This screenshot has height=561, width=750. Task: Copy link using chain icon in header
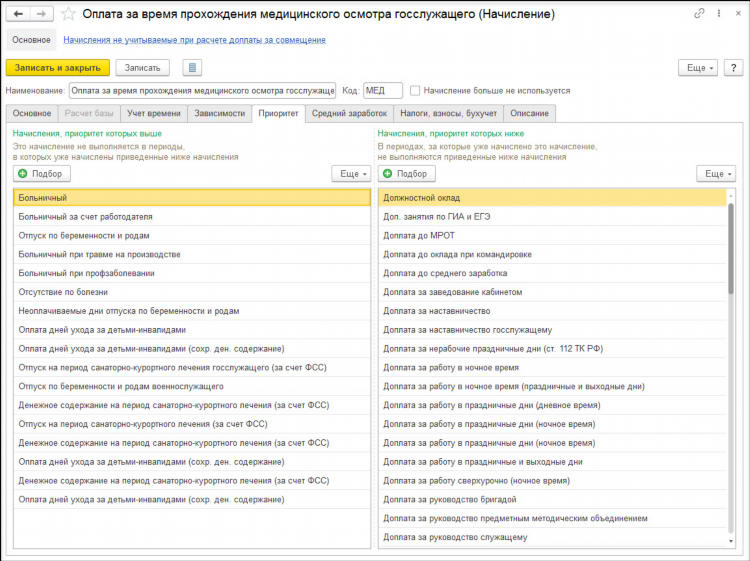699,13
